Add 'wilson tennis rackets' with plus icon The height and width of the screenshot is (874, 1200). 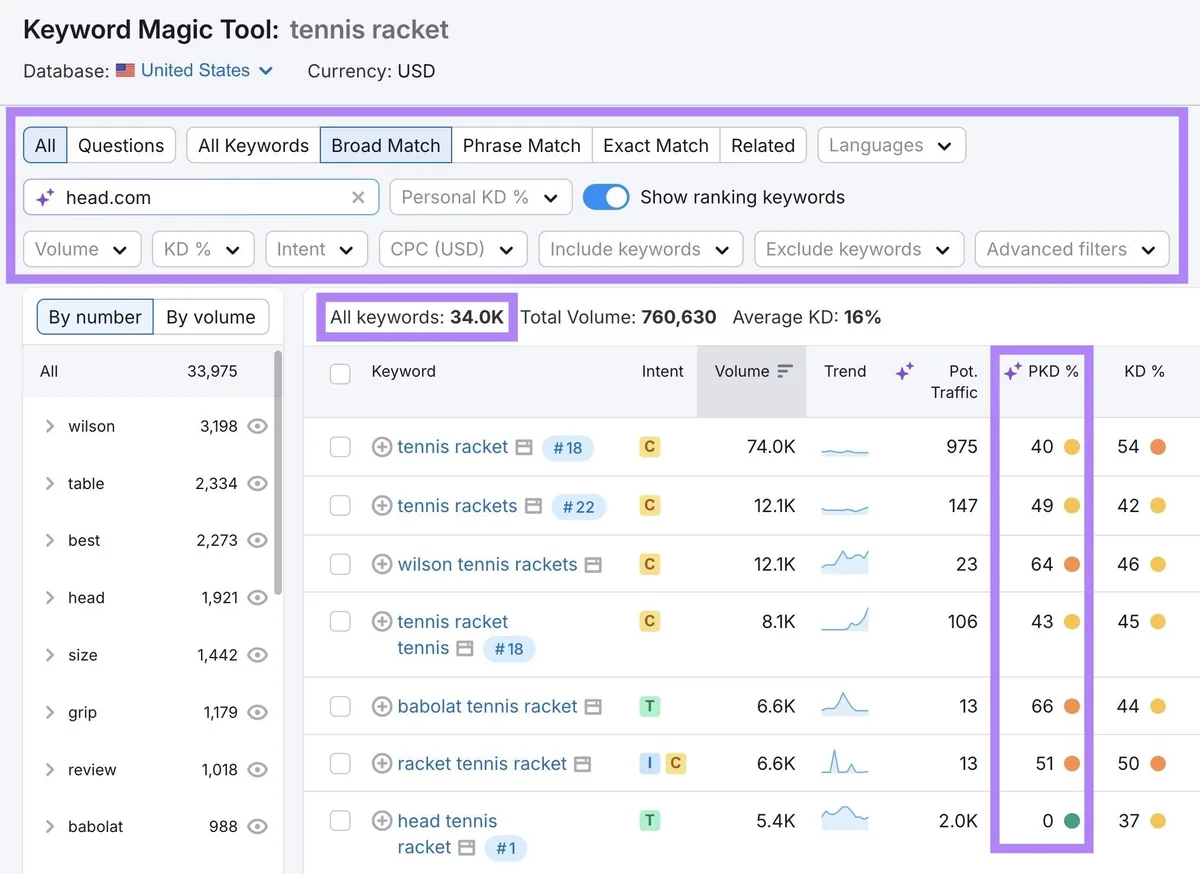click(x=381, y=564)
